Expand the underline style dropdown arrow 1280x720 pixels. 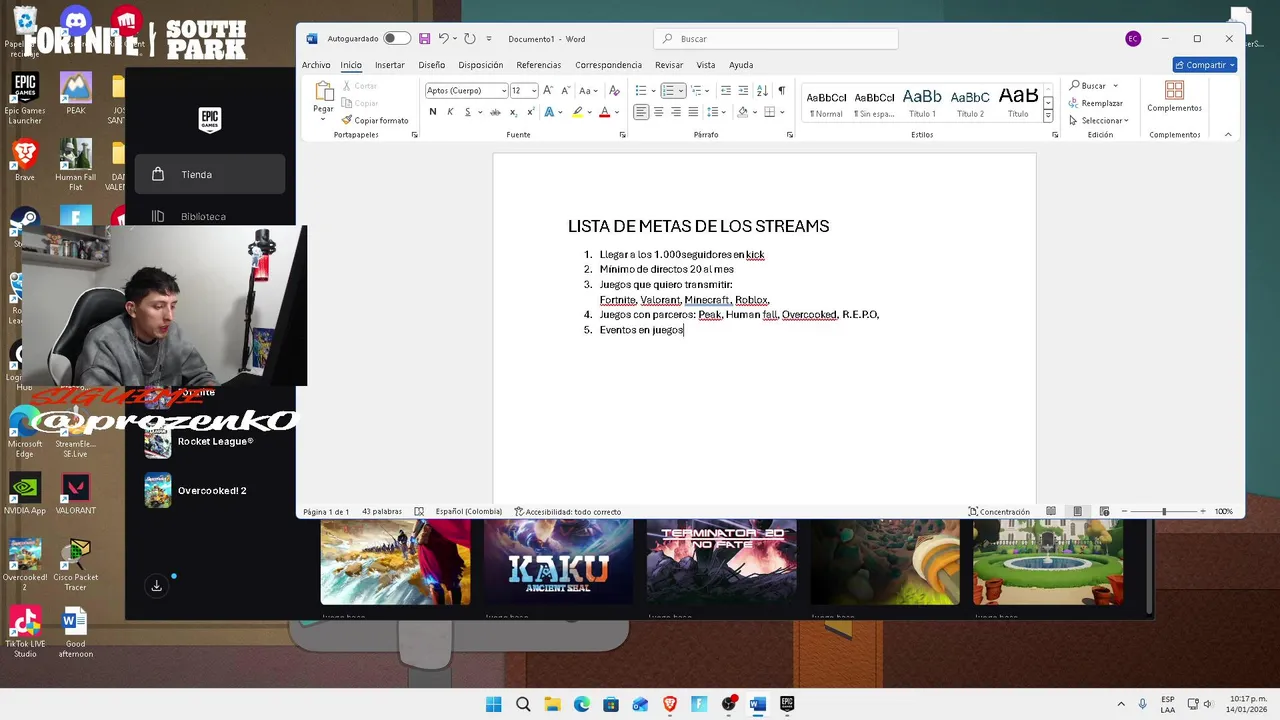[x=479, y=112]
